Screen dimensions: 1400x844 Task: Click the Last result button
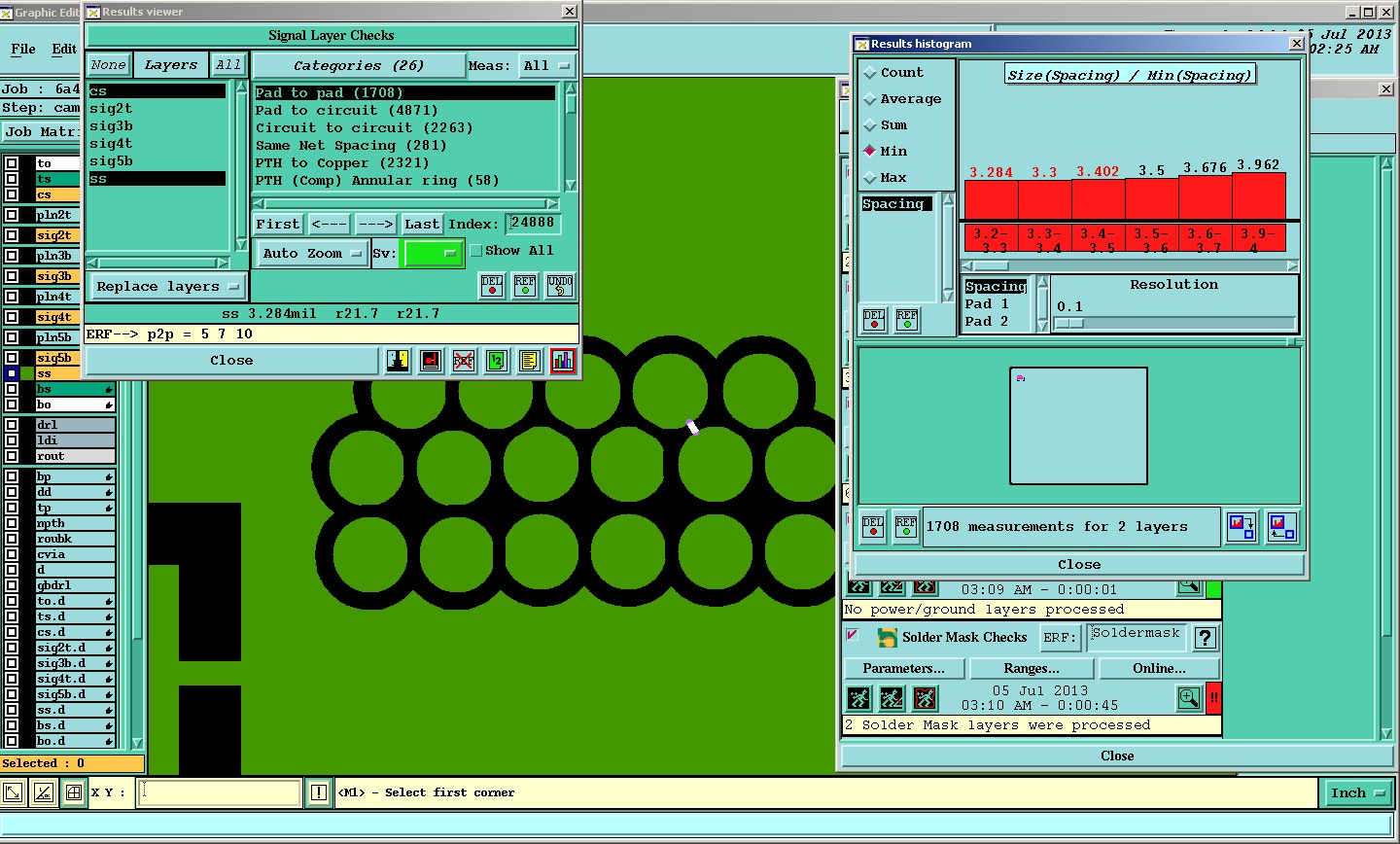(x=422, y=224)
